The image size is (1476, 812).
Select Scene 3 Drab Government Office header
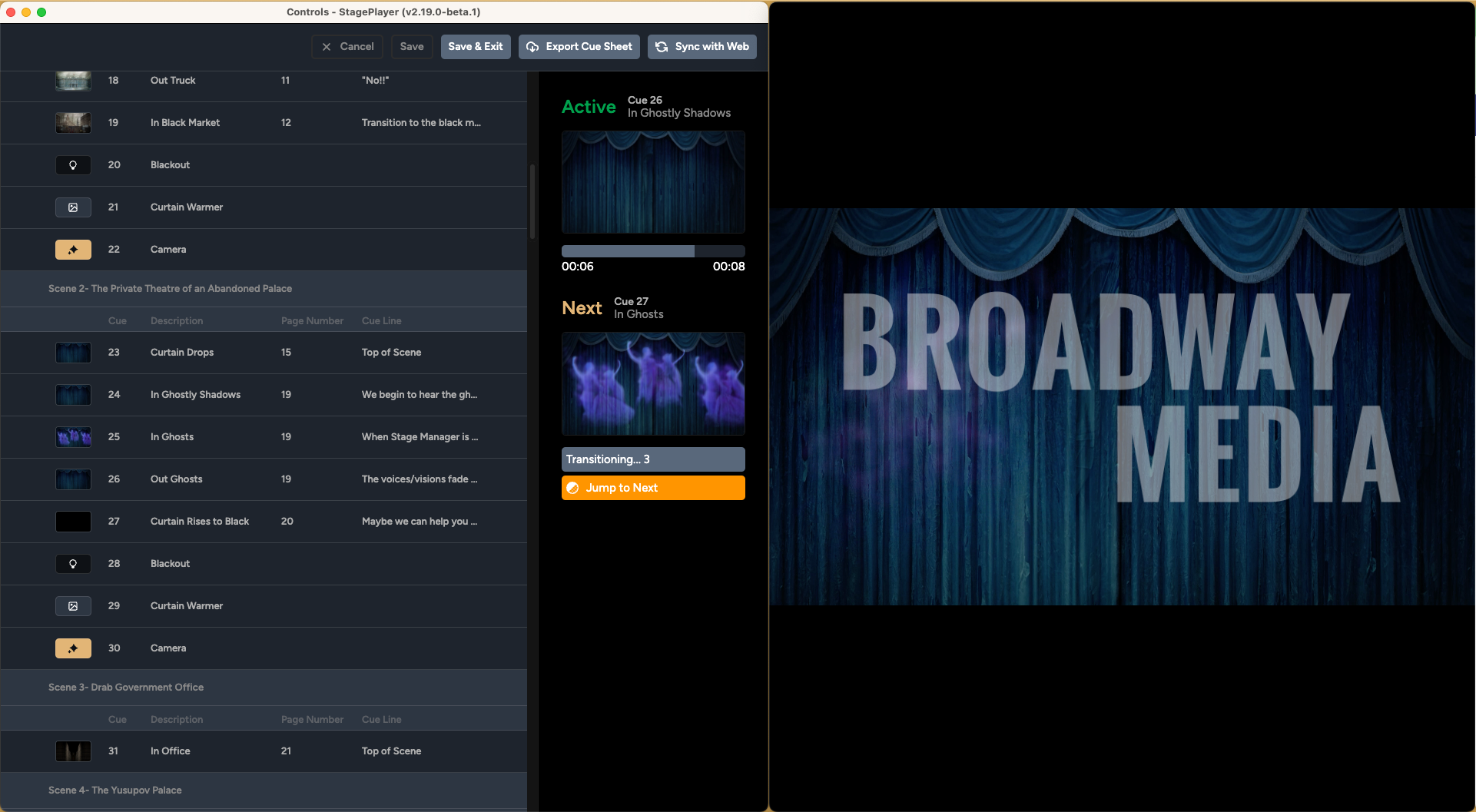(x=264, y=688)
